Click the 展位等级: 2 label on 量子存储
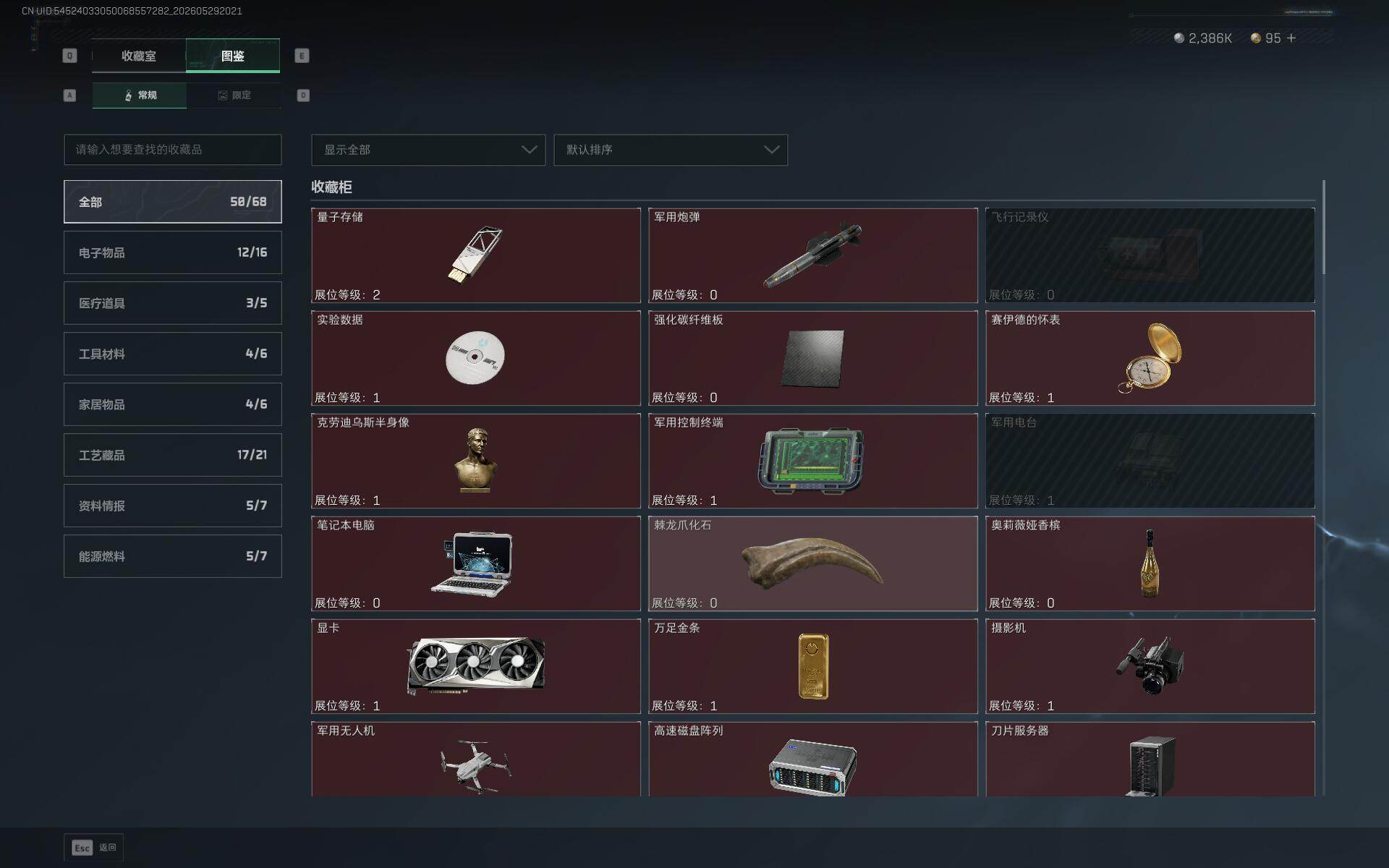This screenshot has width=1389, height=868. tap(347, 295)
